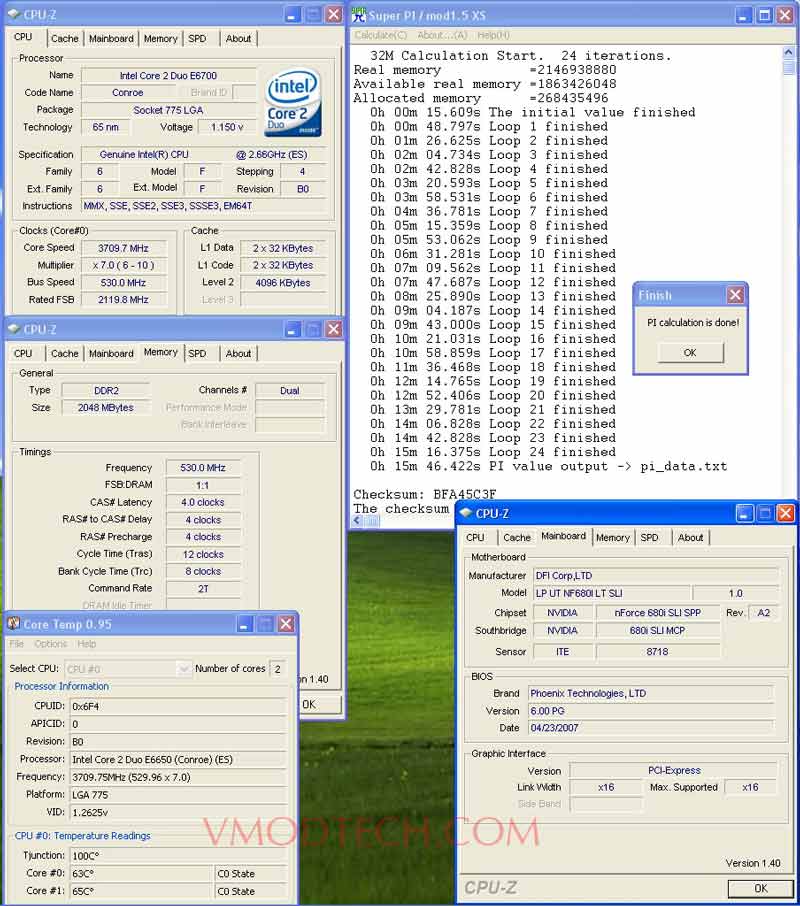This screenshot has height=906, width=800.
Task: Click Super PI horizontal scrollbar left arrow
Action: point(357,521)
